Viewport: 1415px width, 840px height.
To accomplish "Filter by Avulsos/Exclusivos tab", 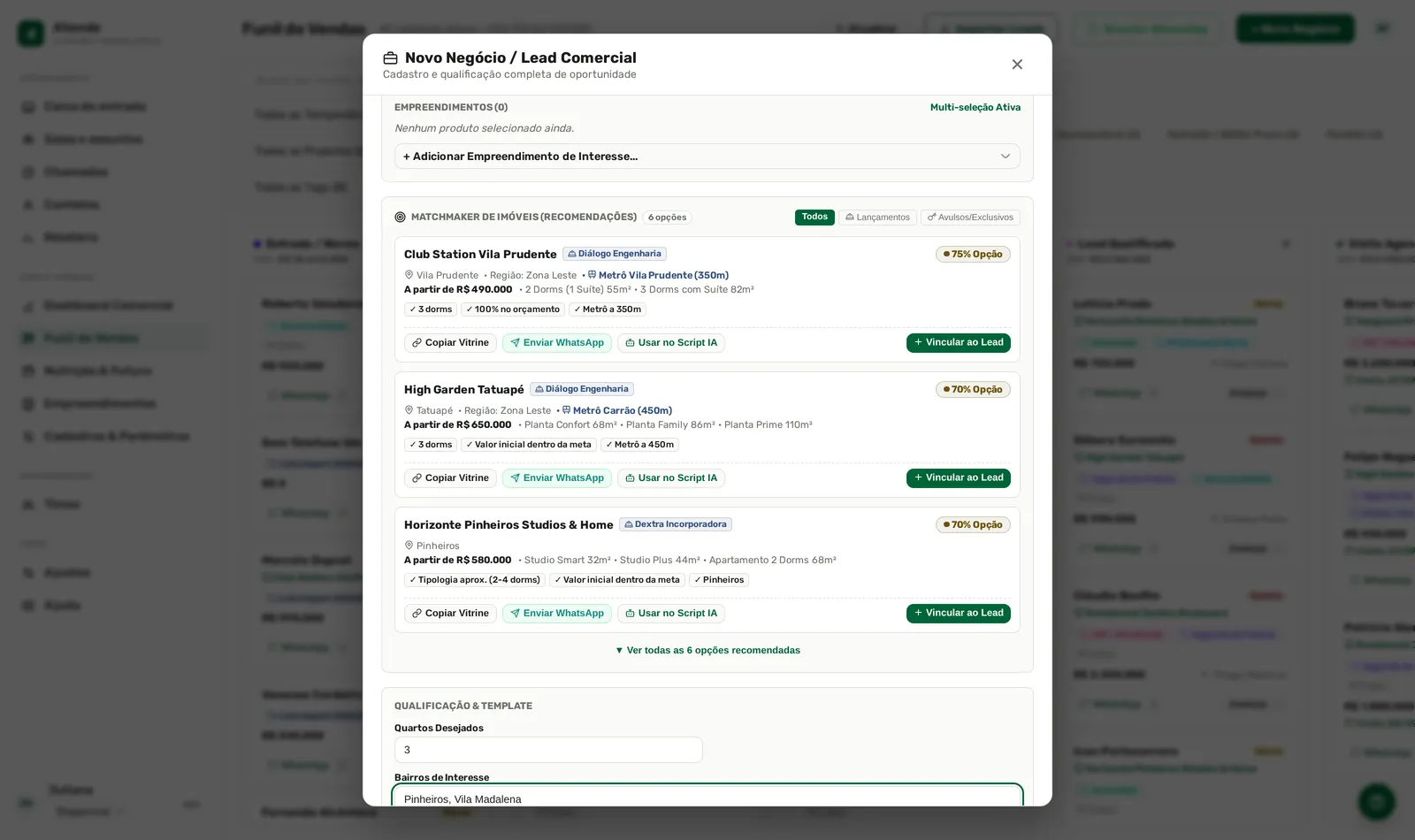I will tap(970, 218).
